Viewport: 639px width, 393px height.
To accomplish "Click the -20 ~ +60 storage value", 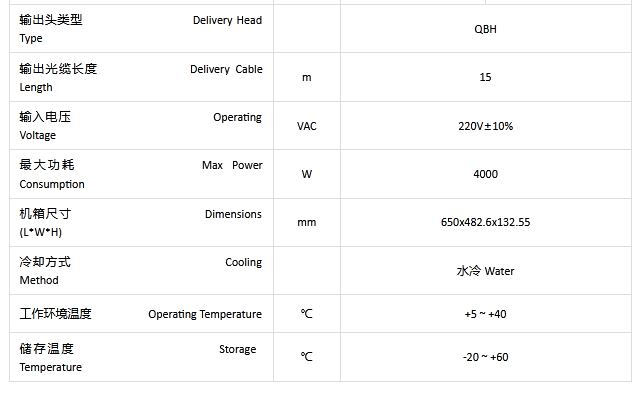I will point(485,357).
